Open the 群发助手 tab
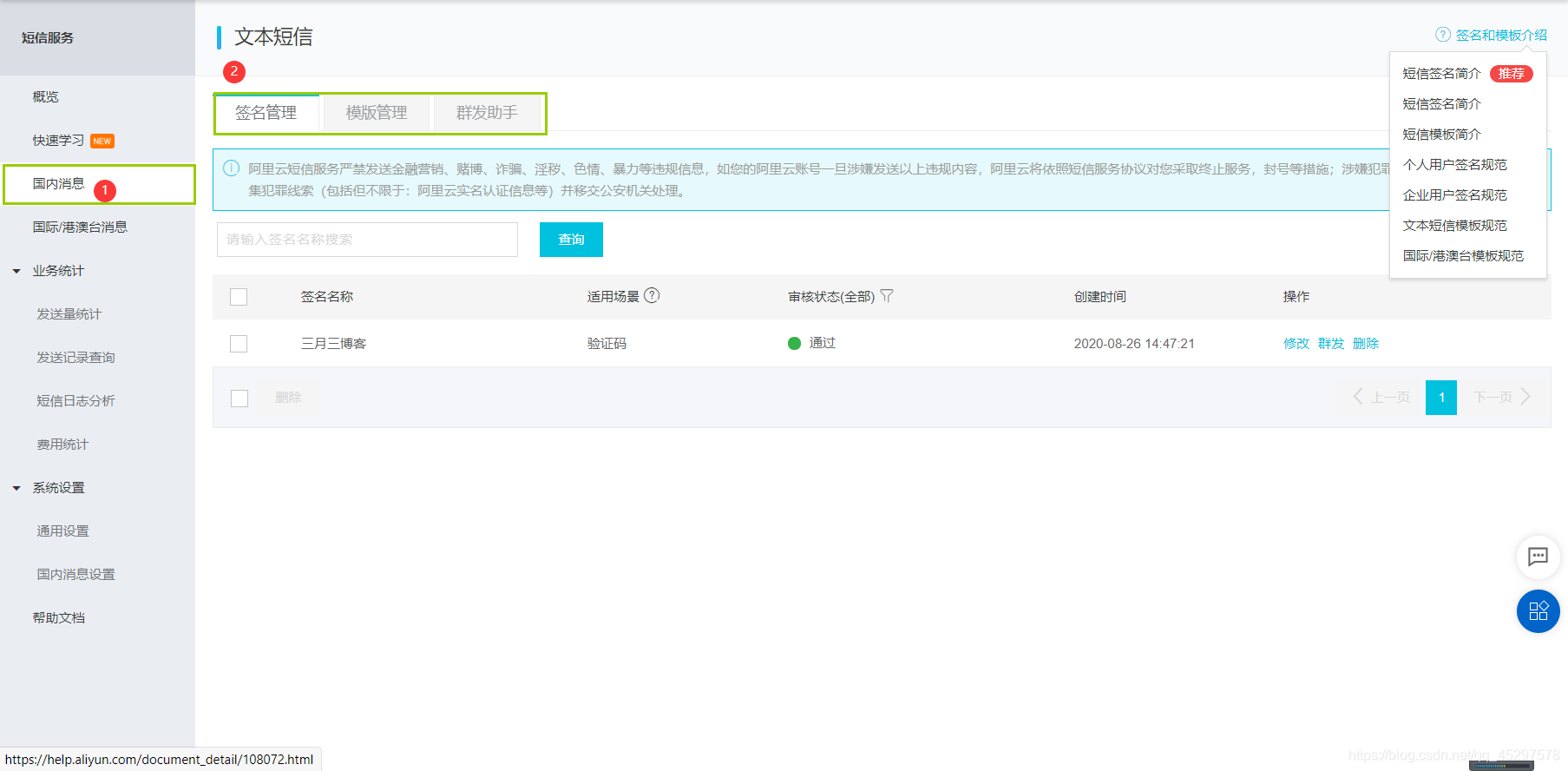The width and height of the screenshot is (1568, 771). click(x=487, y=113)
